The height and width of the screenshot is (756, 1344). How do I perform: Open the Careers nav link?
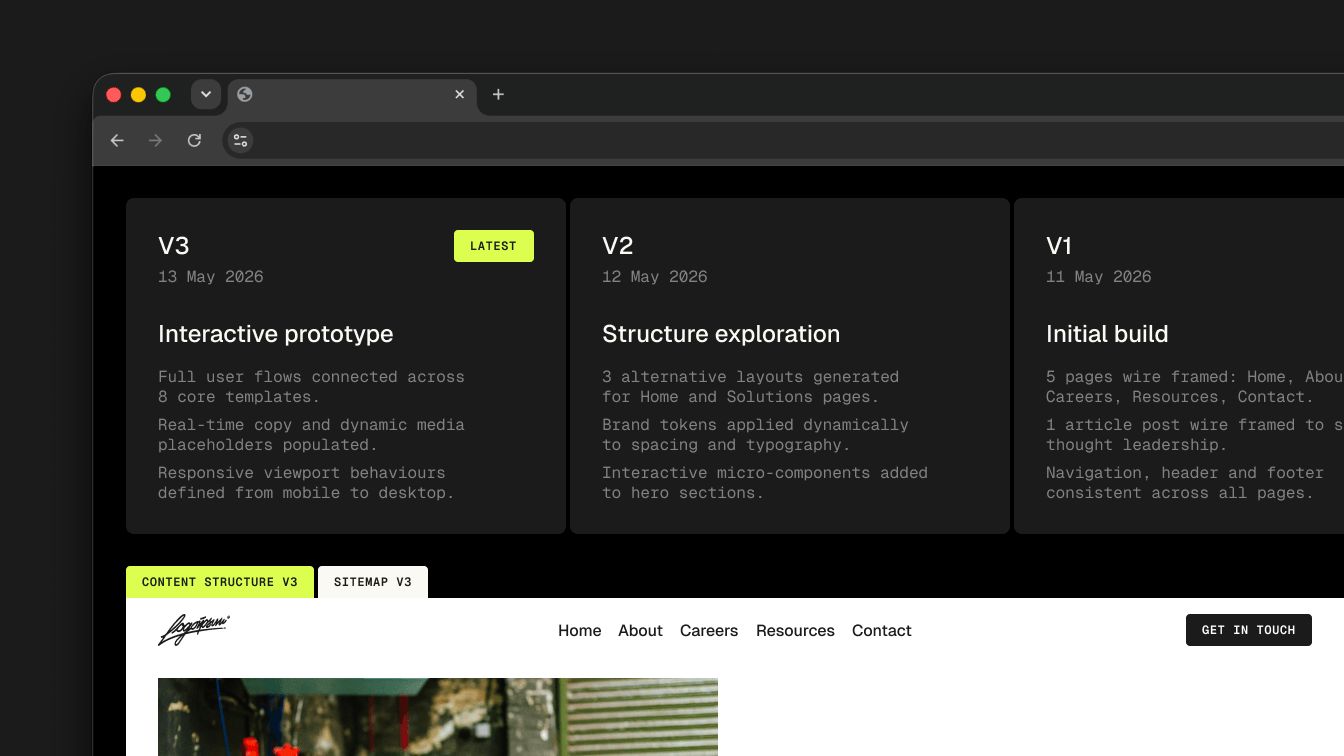[709, 631]
